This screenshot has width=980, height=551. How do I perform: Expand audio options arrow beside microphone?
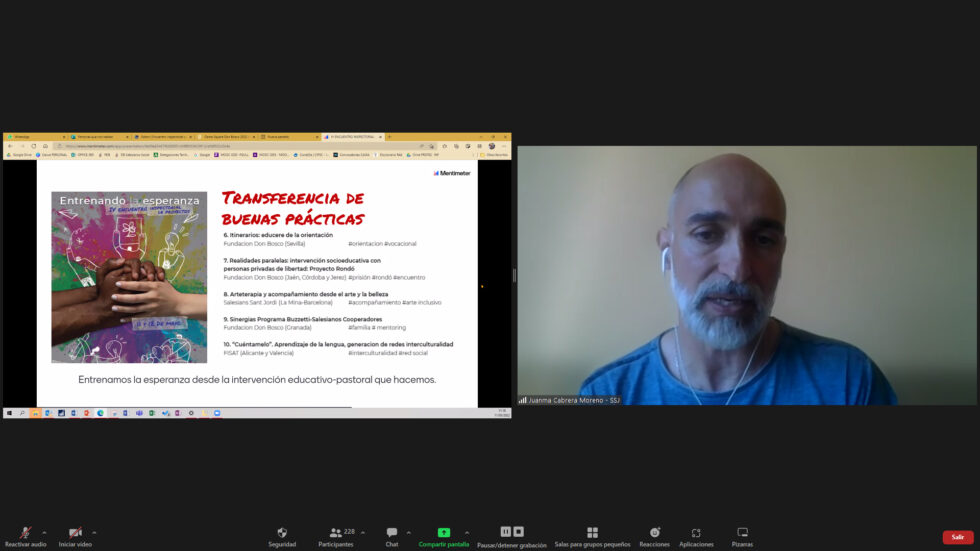(44, 532)
